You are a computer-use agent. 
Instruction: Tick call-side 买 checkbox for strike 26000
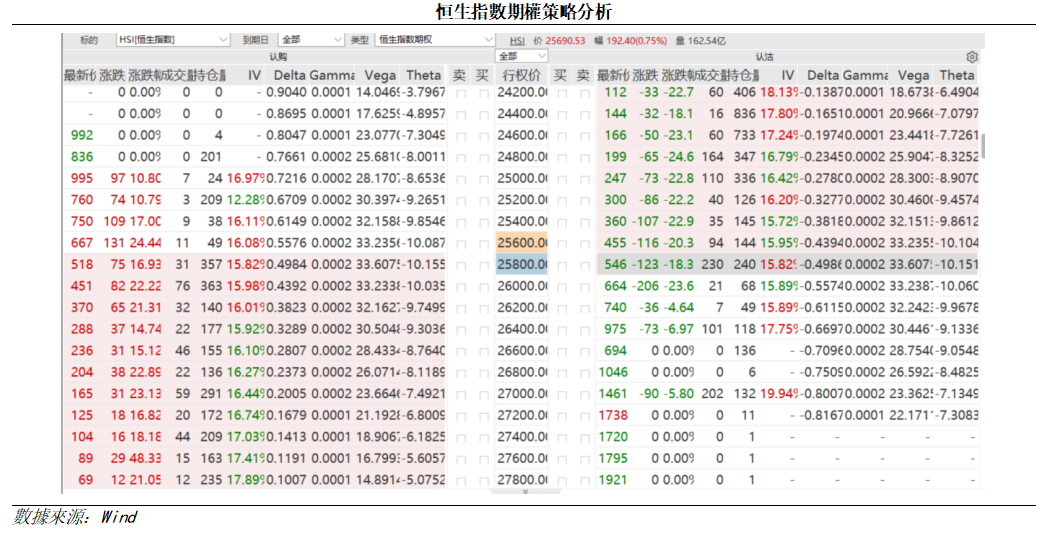(x=484, y=285)
